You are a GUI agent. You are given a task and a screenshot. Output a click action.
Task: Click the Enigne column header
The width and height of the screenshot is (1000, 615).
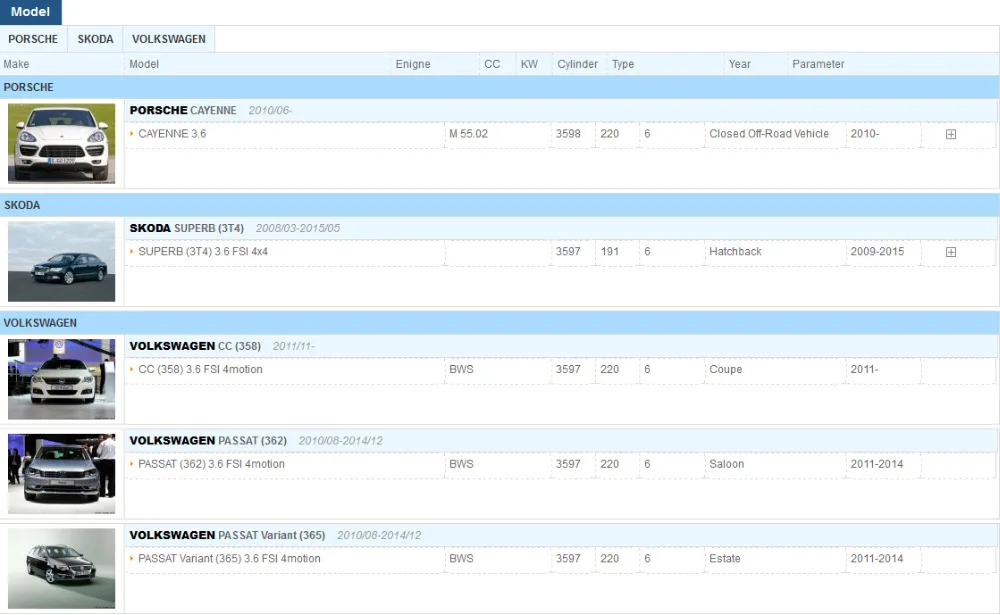pyautogui.click(x=413, y=64)
